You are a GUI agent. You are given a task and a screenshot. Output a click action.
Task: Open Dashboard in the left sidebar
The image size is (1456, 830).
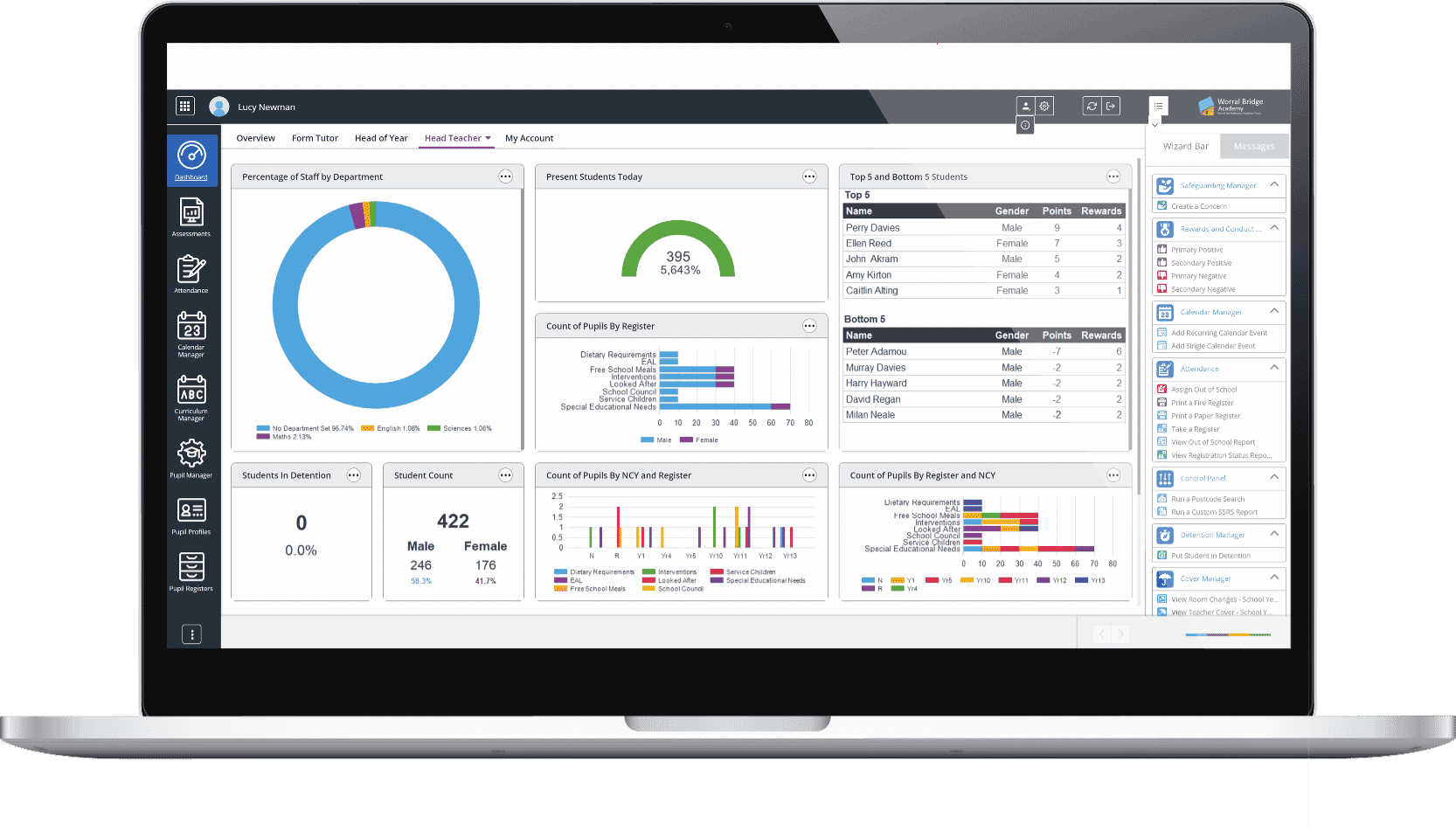[x=191, y=161]
